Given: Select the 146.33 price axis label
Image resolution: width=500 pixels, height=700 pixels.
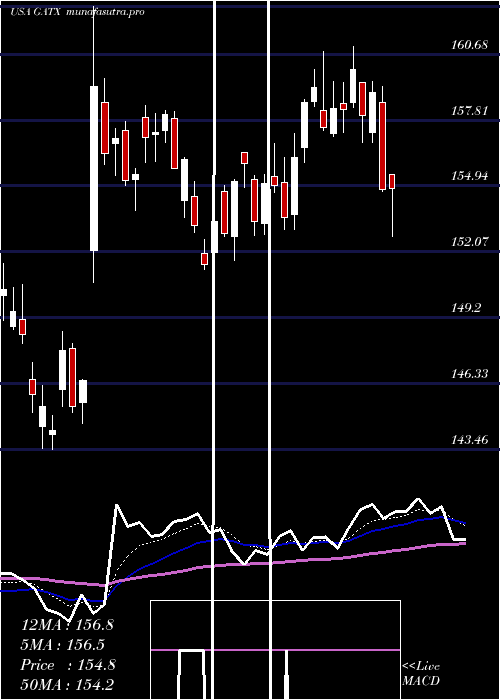Looking at the screenshot, I should 470,373.
